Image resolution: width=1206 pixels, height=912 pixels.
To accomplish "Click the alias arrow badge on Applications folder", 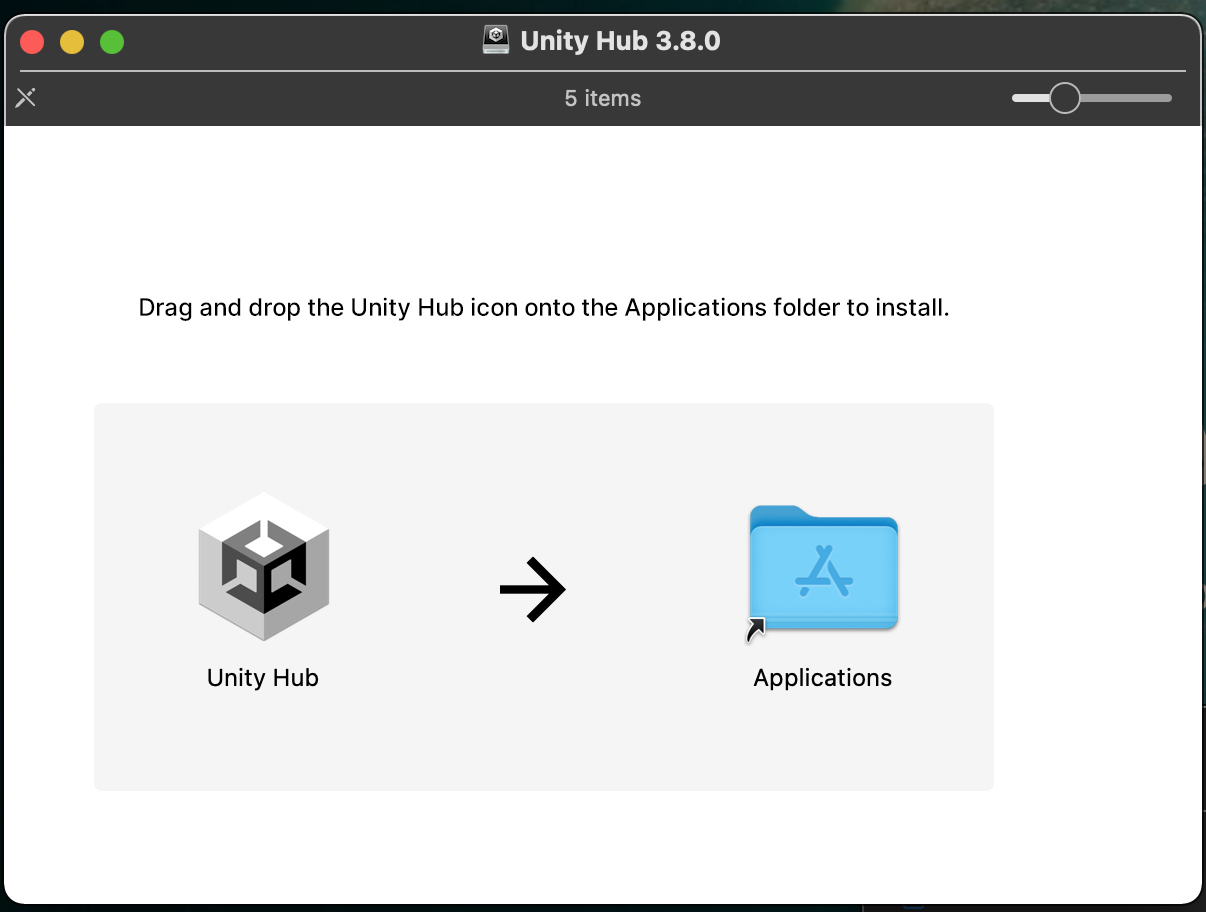I will (x=756, y=630).
